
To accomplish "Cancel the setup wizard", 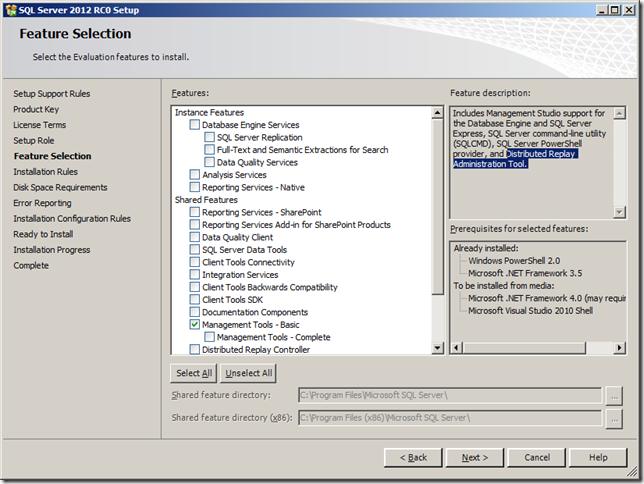I will (x=537, y=457).
